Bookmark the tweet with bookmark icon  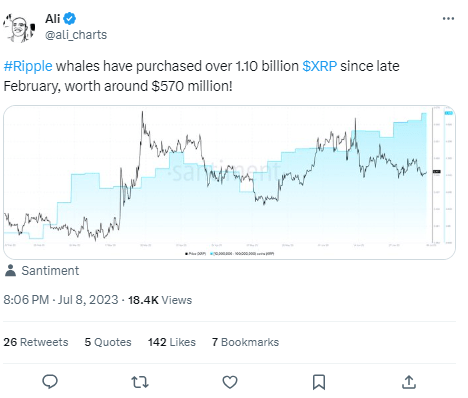coord(319,382)
